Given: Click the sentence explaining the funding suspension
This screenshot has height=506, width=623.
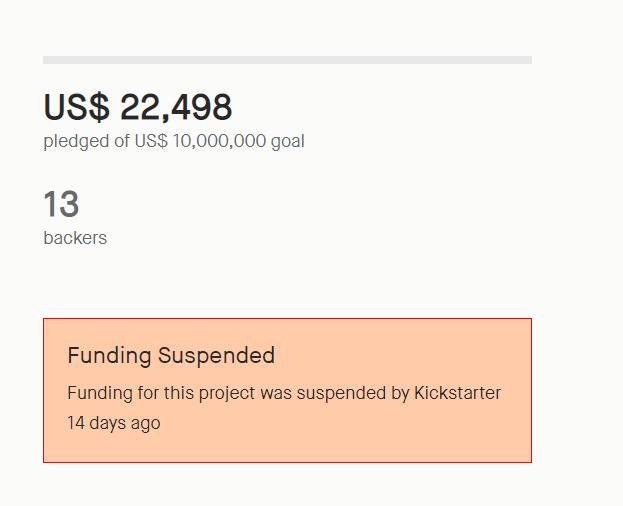Looking at the screenshot, I should click(x=284, y=393).
